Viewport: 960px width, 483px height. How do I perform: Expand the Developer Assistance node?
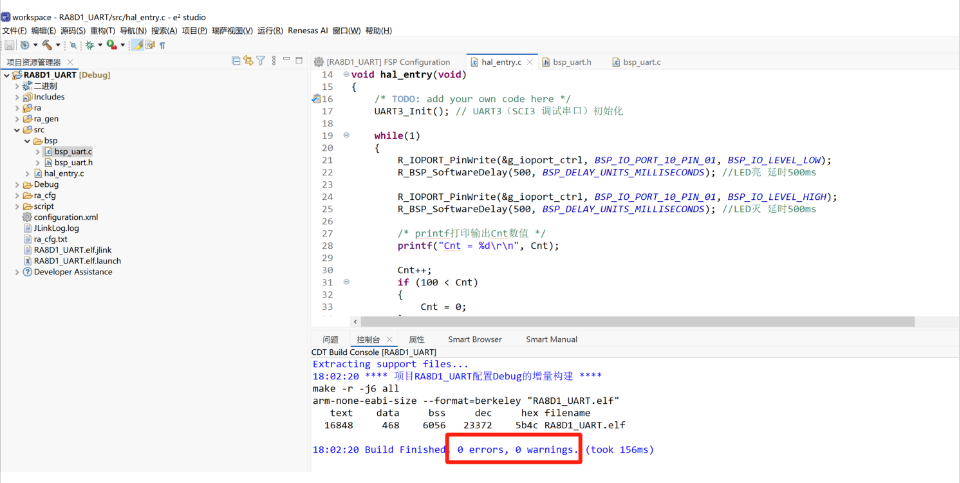tap(17, 272)
